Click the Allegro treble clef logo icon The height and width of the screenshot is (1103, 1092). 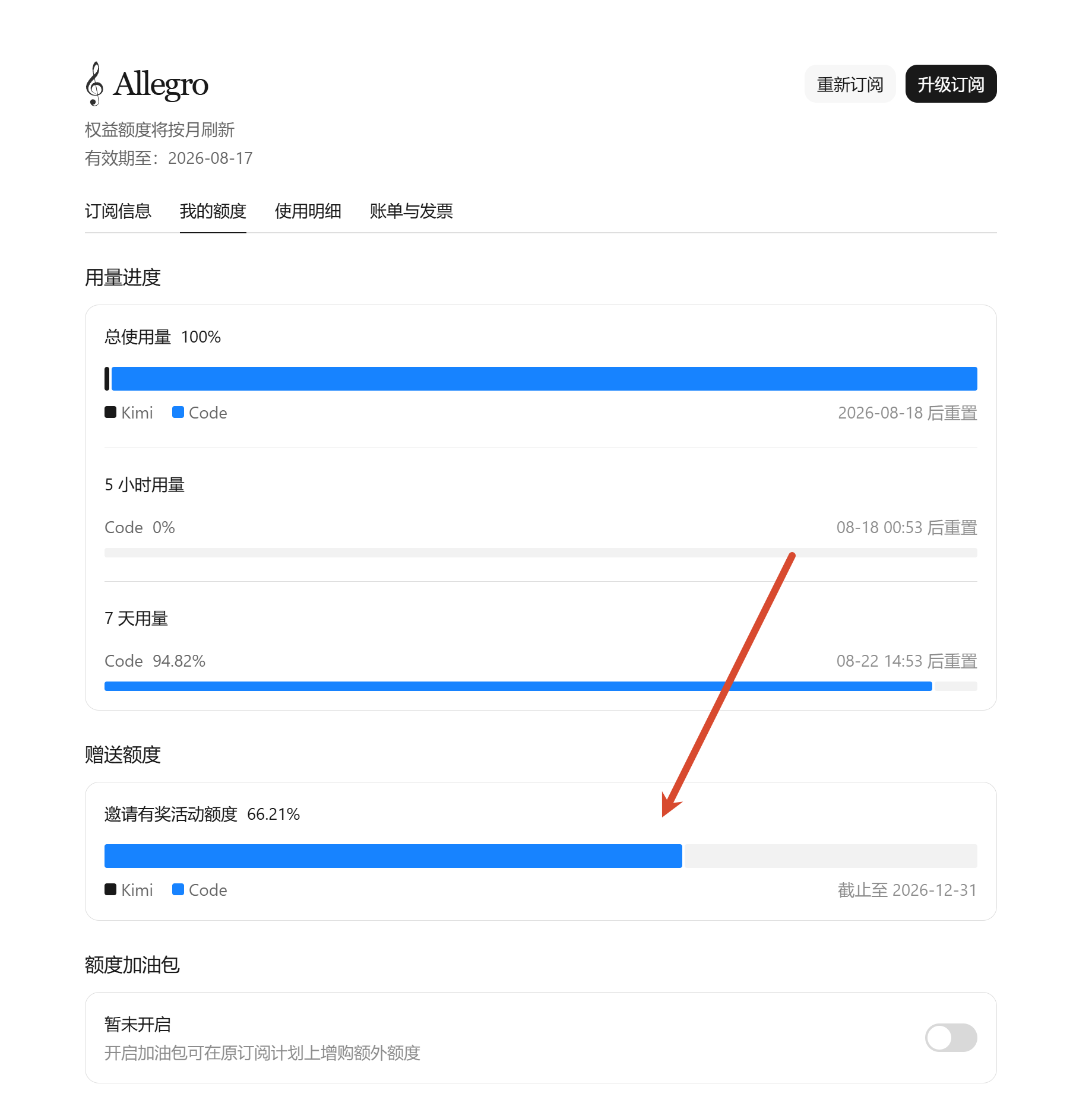pos(94,84)
